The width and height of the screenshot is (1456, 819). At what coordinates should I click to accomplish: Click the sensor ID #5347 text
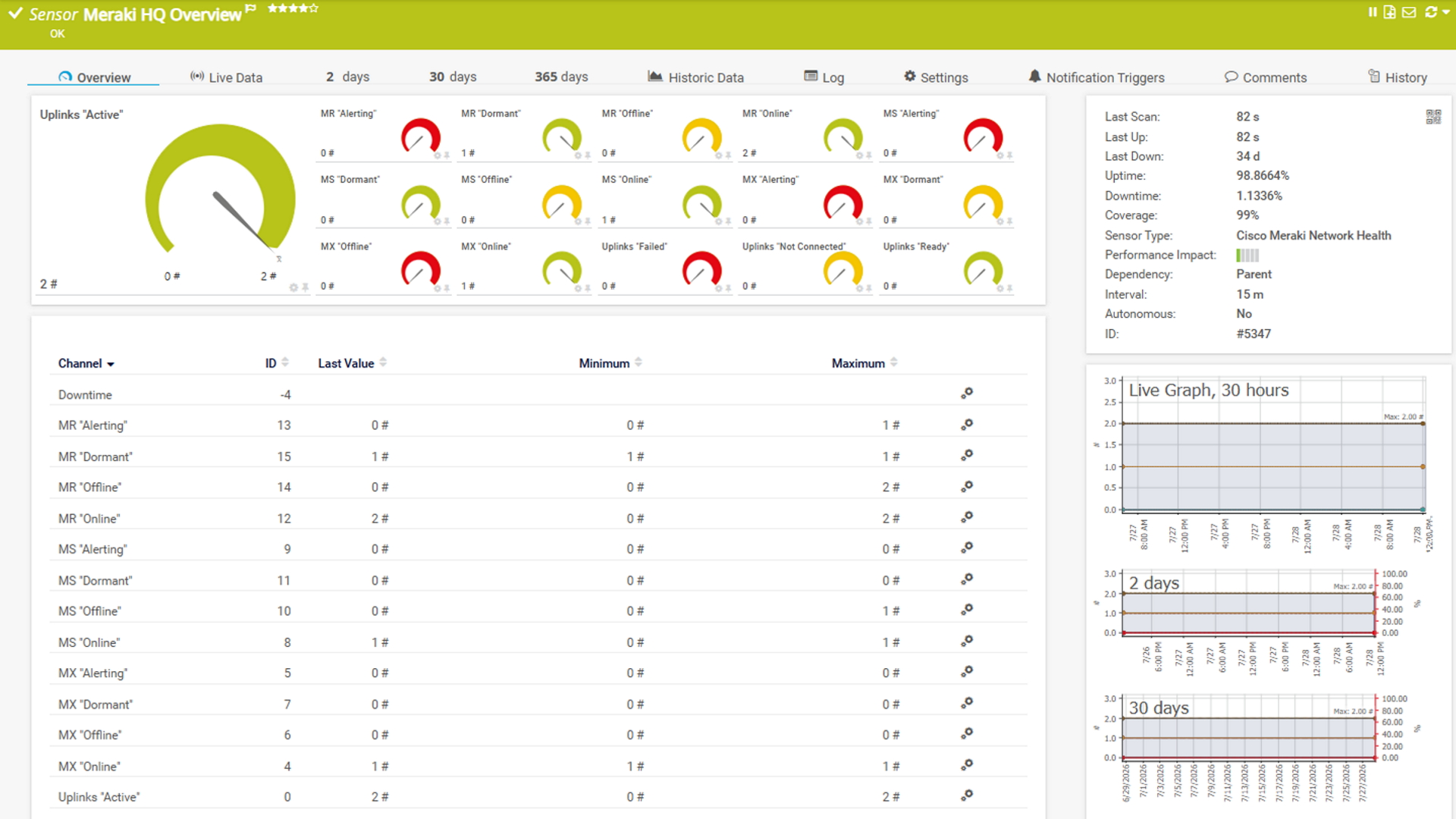click(x=1254, y=334)
